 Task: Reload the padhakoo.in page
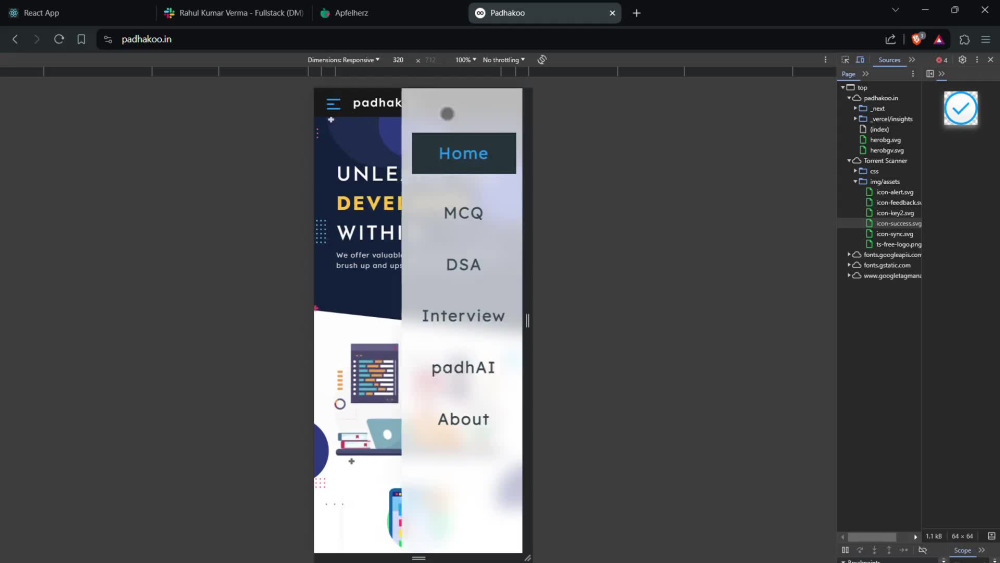[x=59, y=39]
